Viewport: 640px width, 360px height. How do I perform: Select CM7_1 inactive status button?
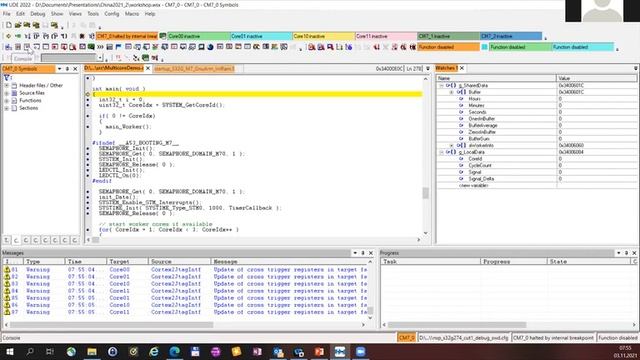point(449,36)
